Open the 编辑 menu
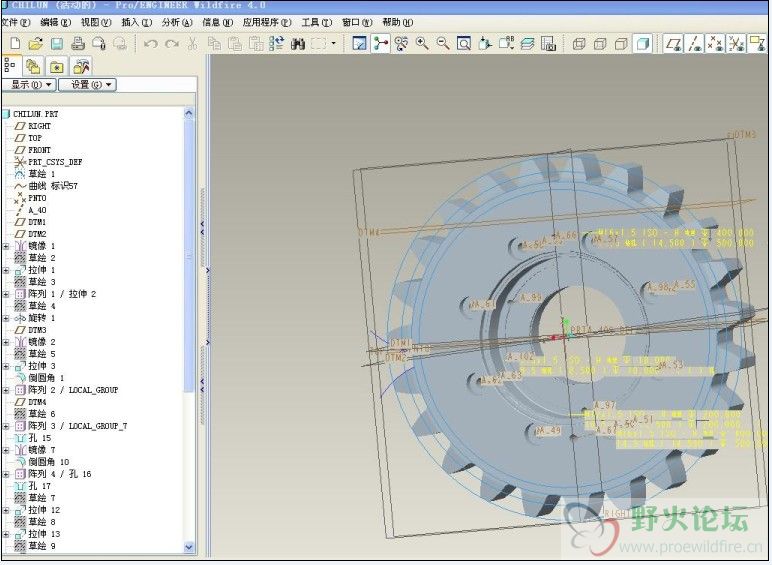The height and width of the screenshot is (565, 772). [55, 22]
